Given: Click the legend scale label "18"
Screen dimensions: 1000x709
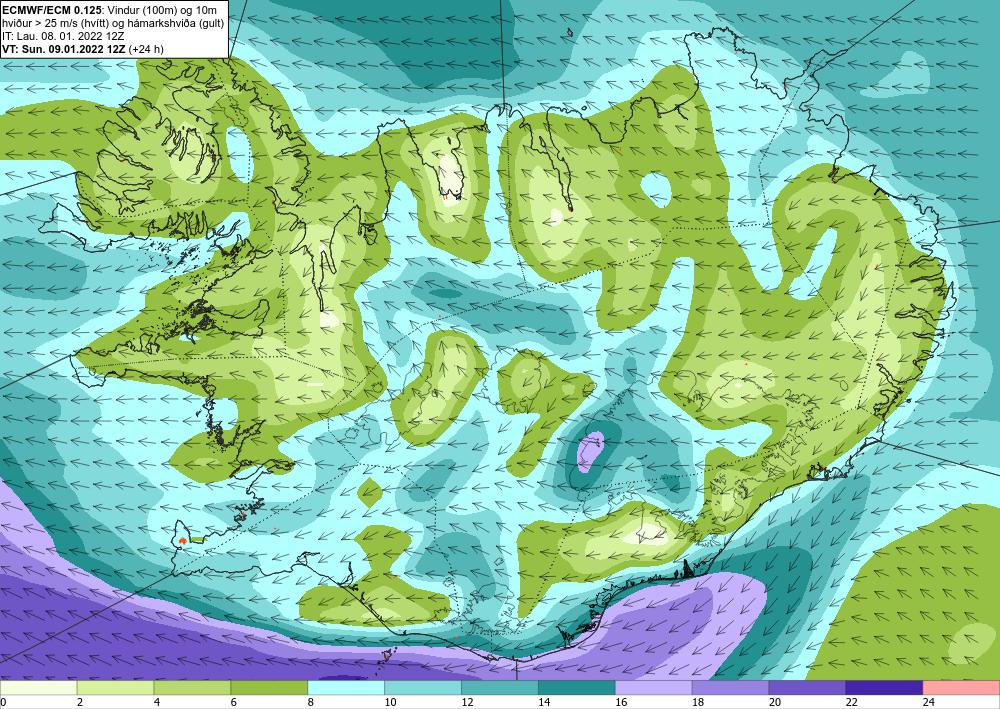Looking at the screenshot, I should point(698,702).
